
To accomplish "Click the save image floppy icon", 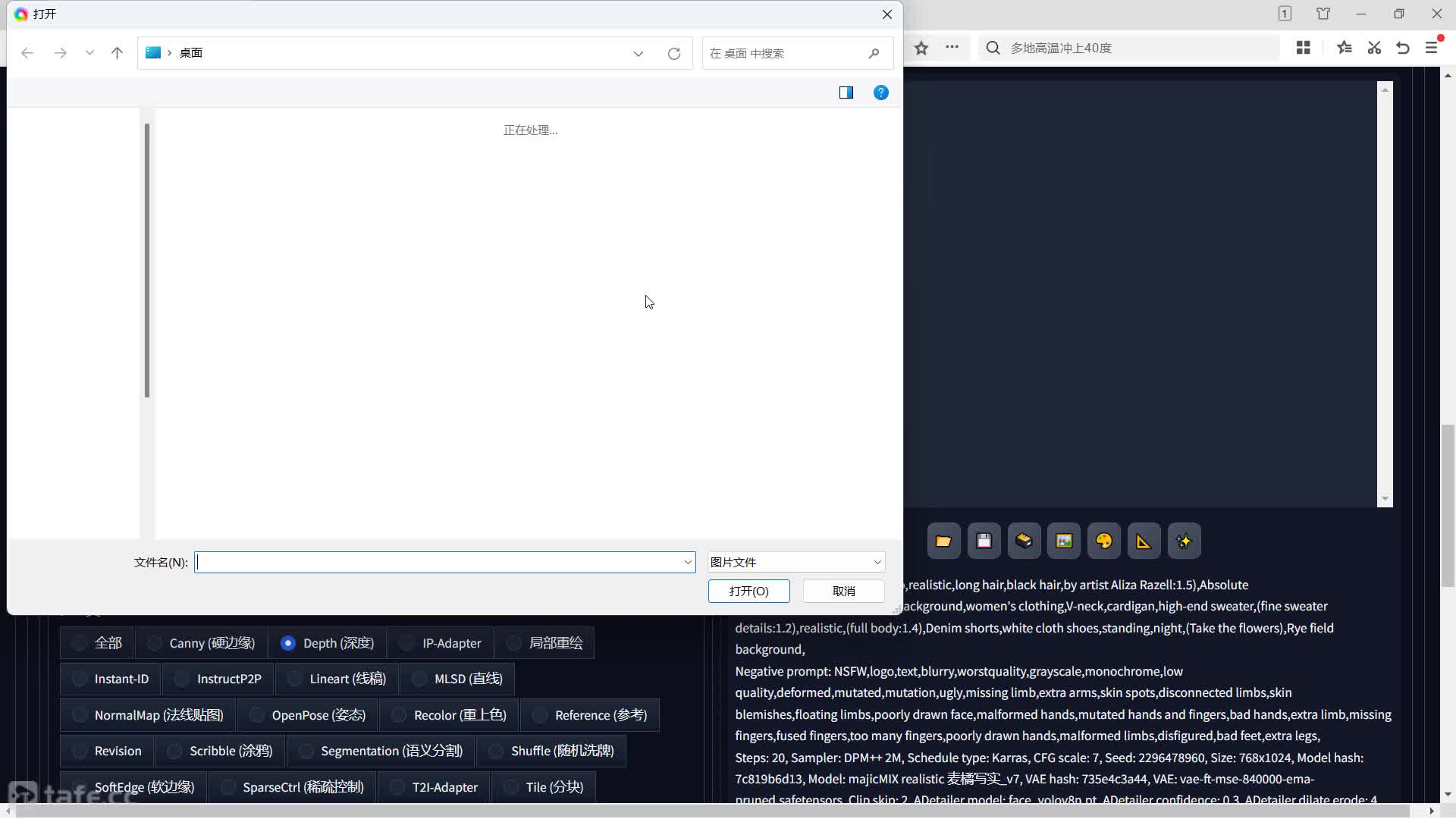I will (x=984, y=541).
